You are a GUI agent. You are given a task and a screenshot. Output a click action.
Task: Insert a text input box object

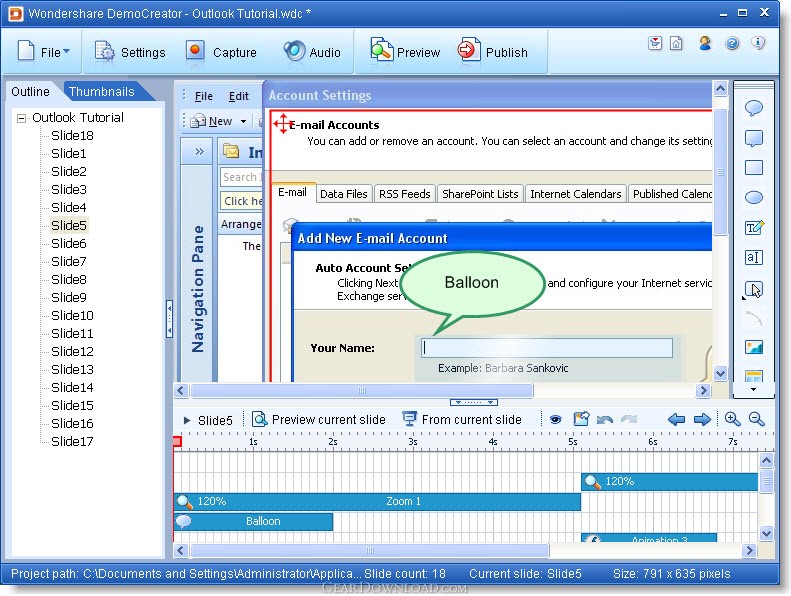(x=754, y=257)
